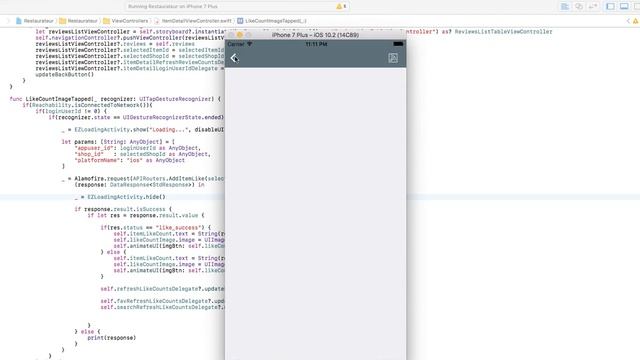Open ItemDetailViewController.swift in the jump bar
This screenshot has height=360, width=640.
point(193,21)
